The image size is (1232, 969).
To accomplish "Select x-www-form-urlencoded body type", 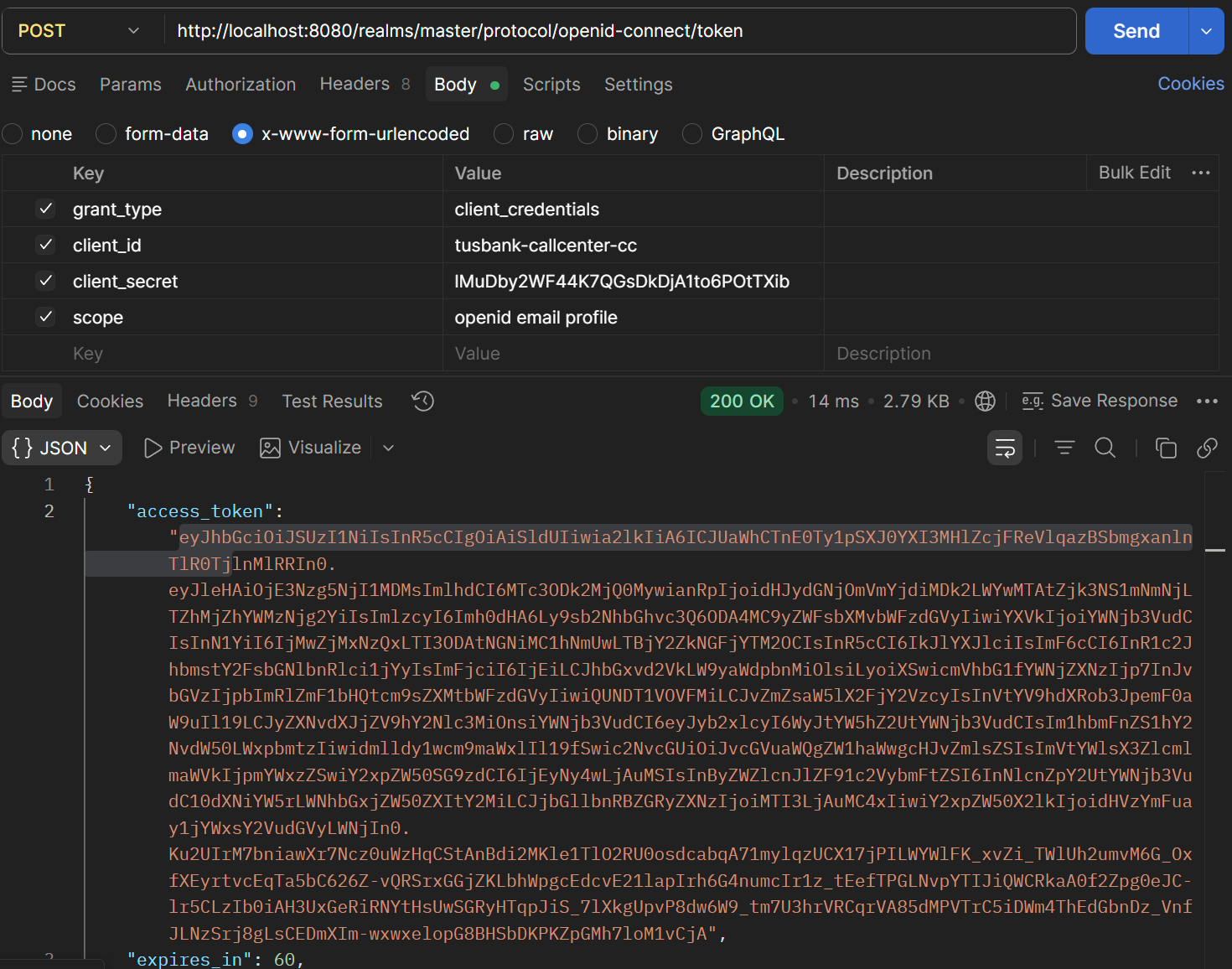I will click(x=242, y=134).
